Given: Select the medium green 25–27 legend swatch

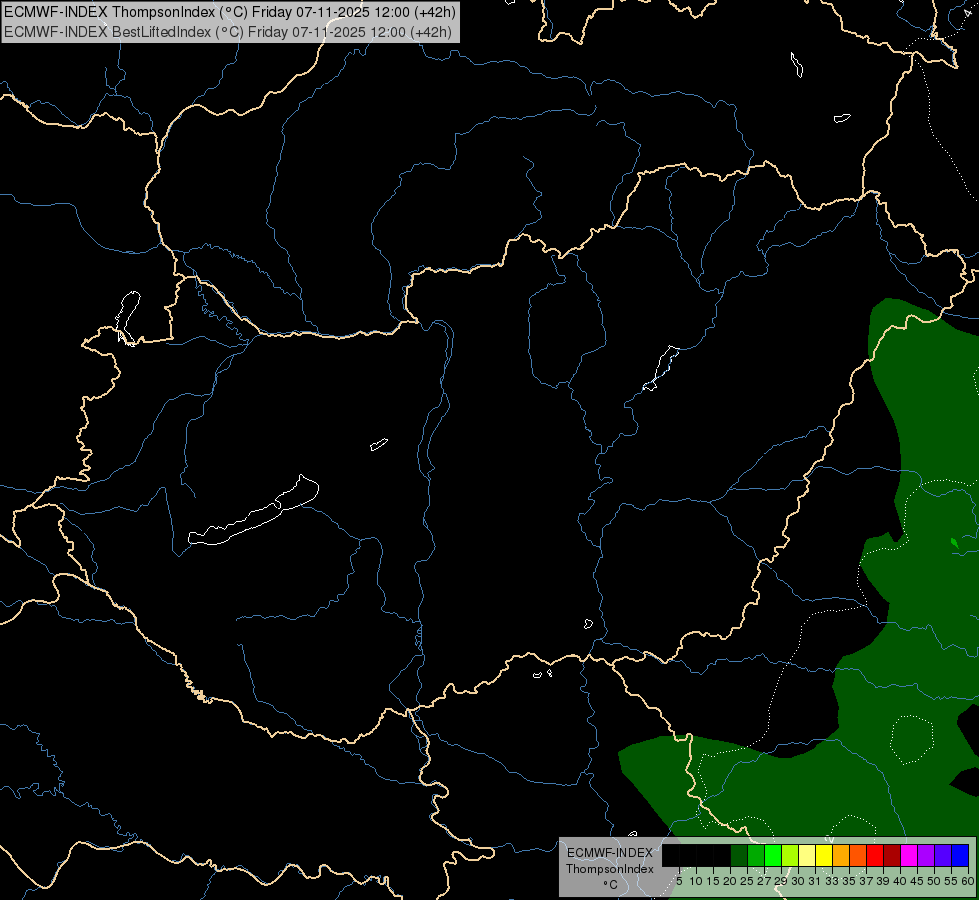Looking at the screenshot, I should [756, 856].
